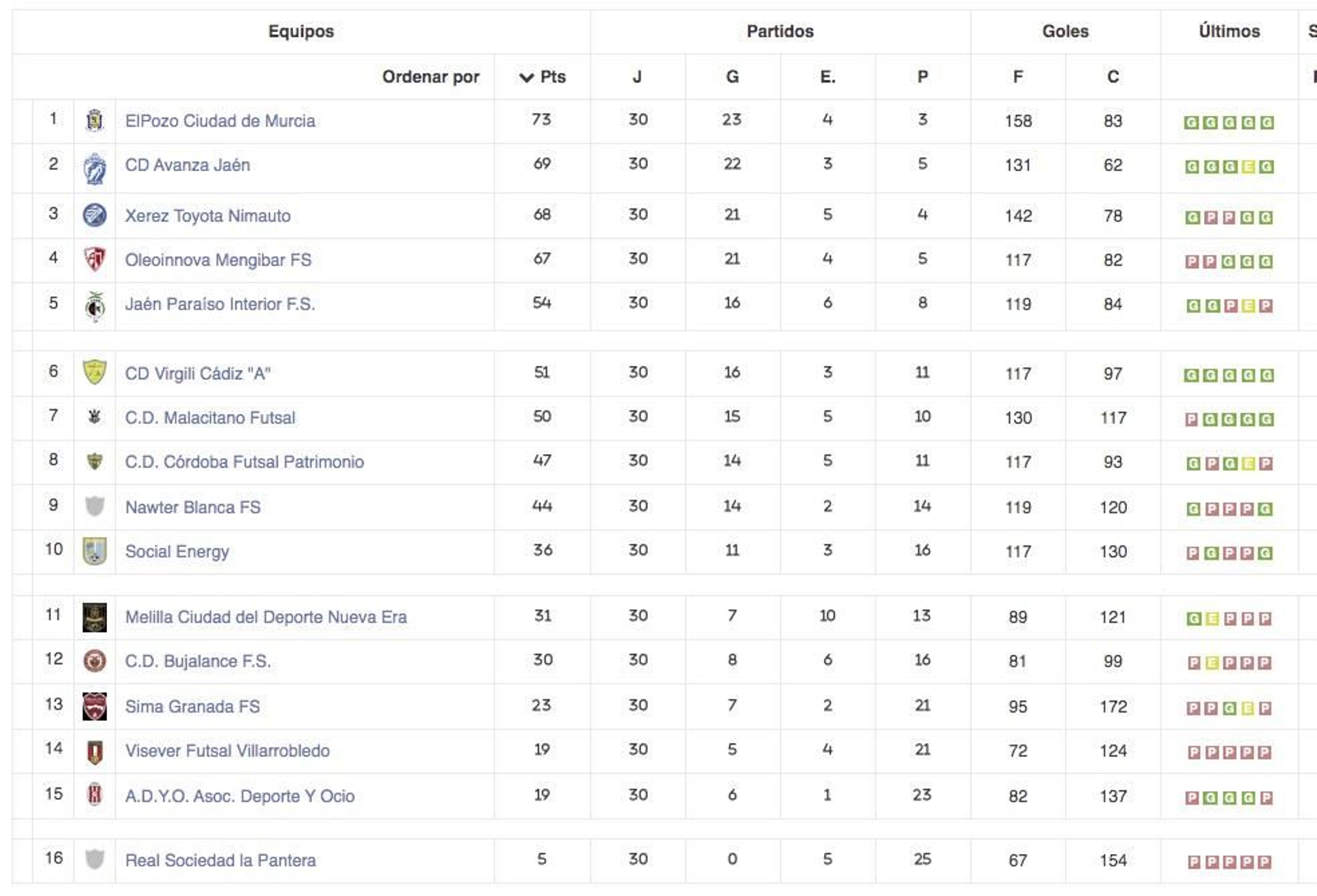
Task: Open the Real Sociedad la Pantera link
Action: click(x=221, y=861)
